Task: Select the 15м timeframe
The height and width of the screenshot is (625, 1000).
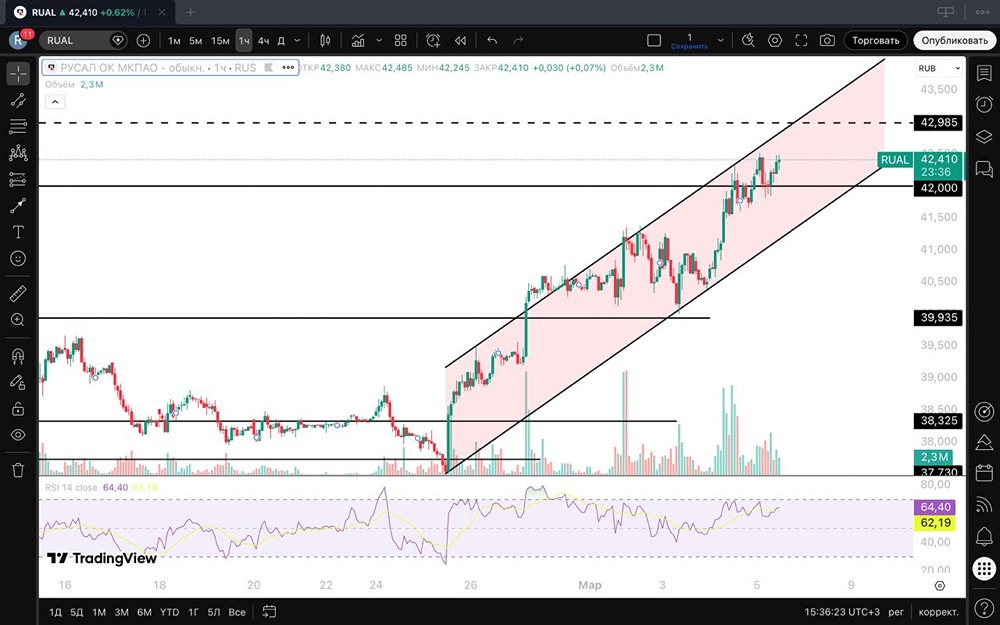Action: tap(220, 41)
